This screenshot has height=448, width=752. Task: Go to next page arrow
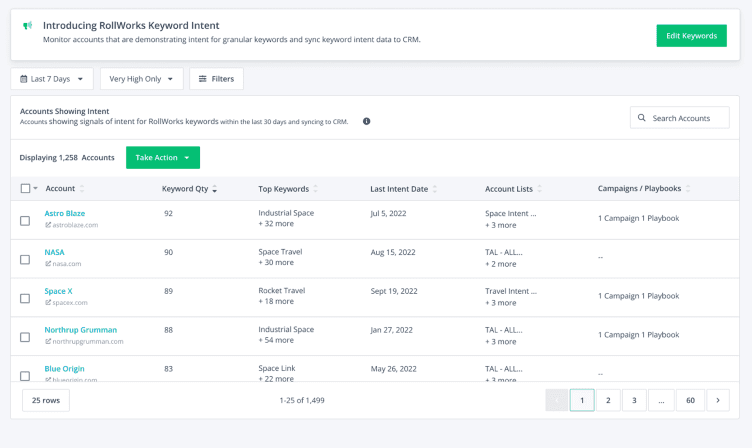[717, 400]
